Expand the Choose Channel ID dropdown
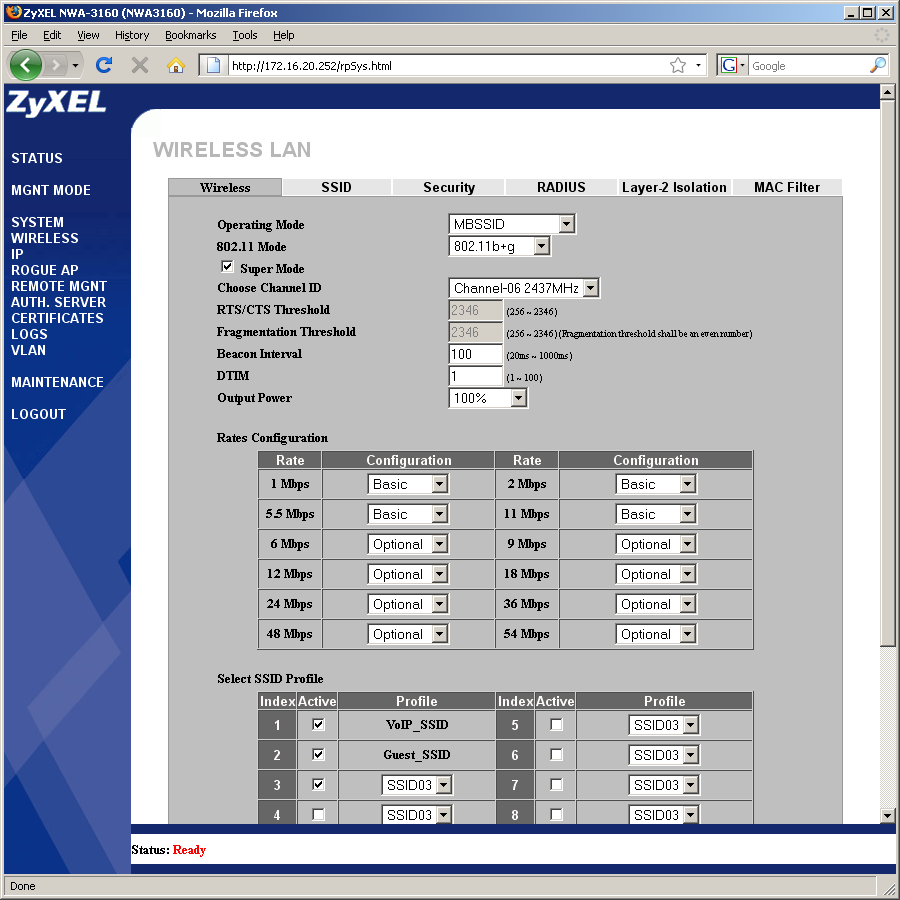 (524, 288)
